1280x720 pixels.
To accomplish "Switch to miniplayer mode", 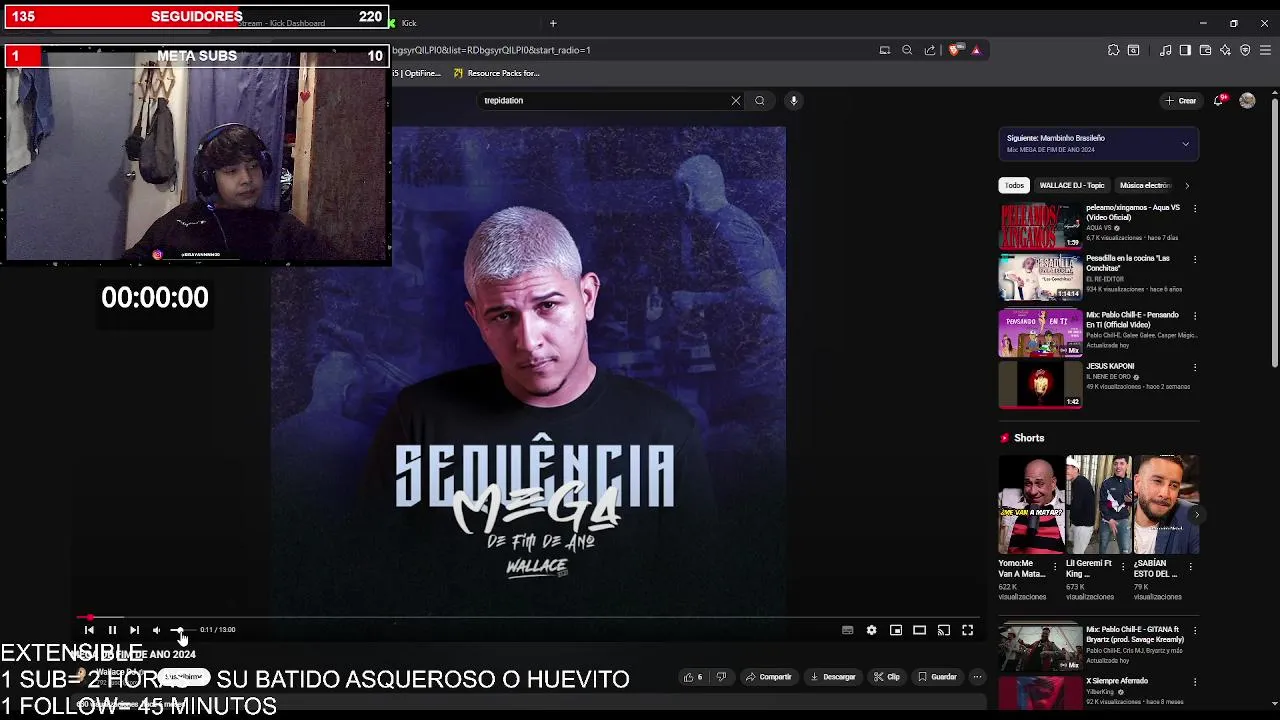I will pyautogui.click(x=896, y=630).
